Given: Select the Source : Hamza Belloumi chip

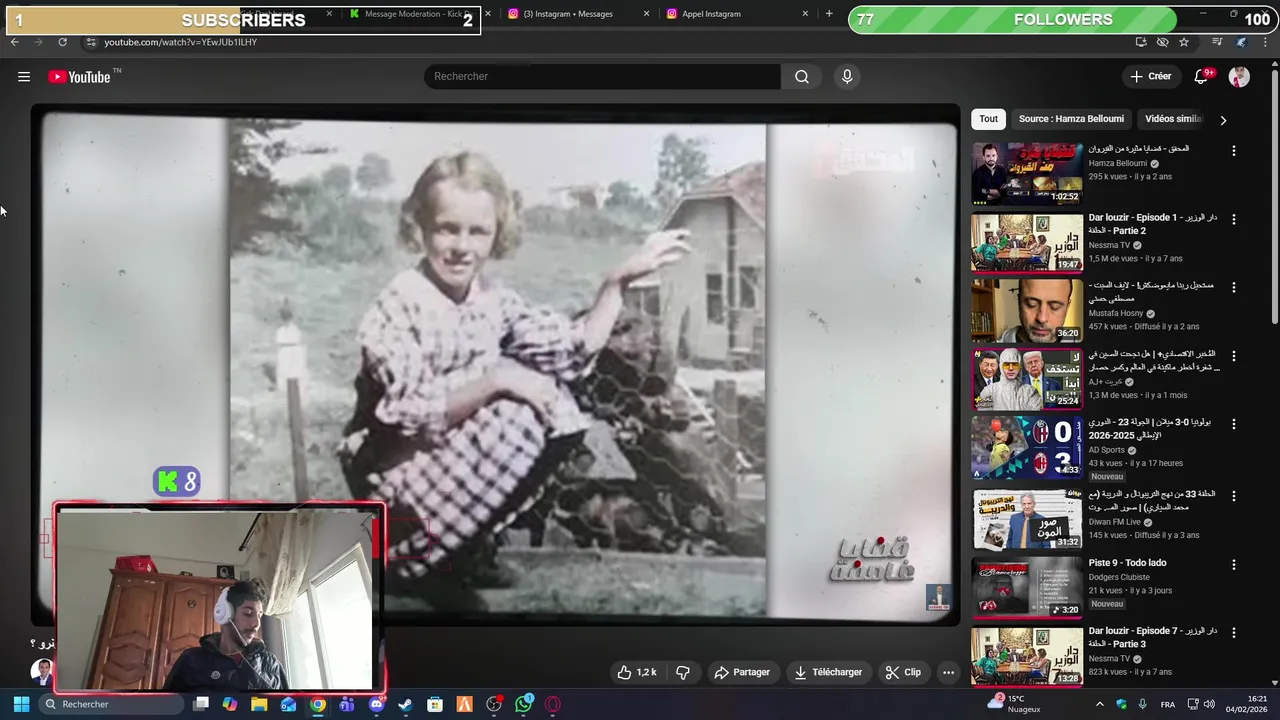Looking at the screenshot, I should coord(1071,119).
